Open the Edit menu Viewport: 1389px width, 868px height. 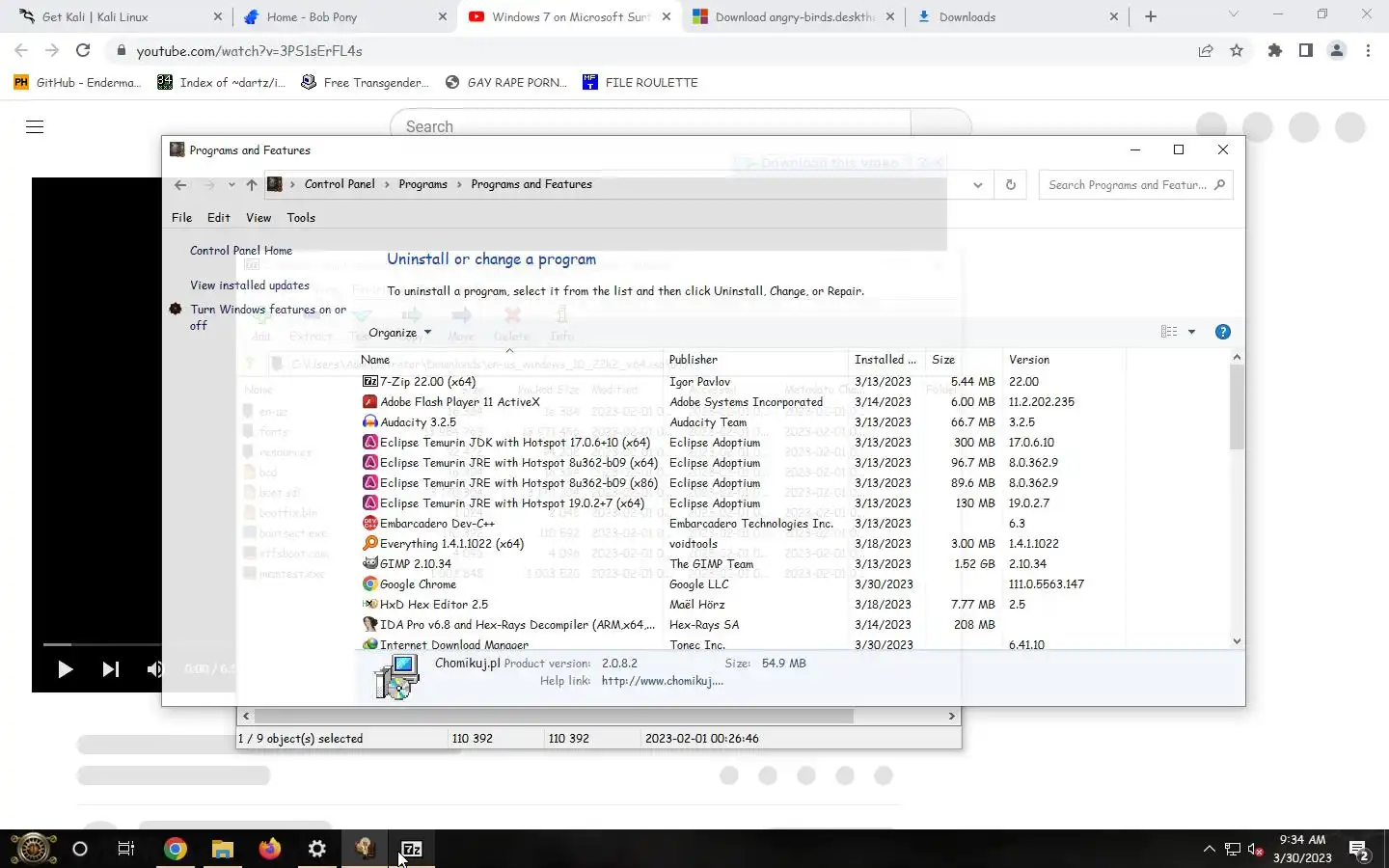click(219, 218)
